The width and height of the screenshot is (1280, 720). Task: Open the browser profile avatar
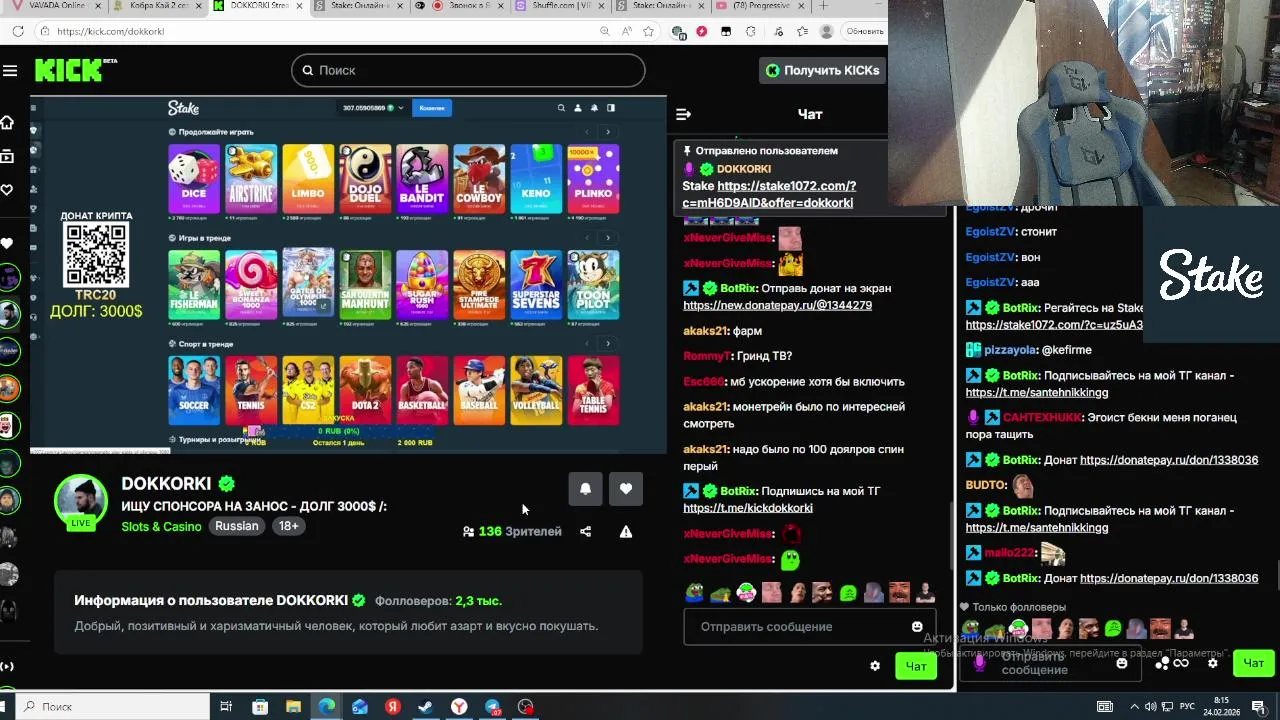click(826, 31)
